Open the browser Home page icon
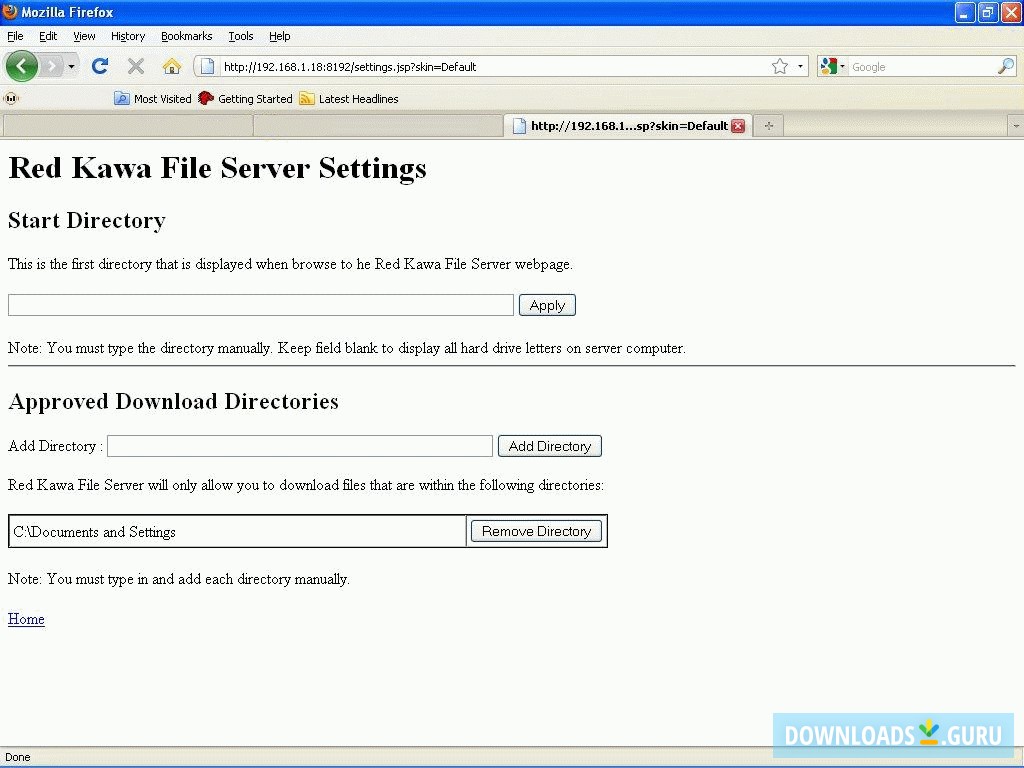This screenshot has width=1024, height=768. click(x=171, y=66)
